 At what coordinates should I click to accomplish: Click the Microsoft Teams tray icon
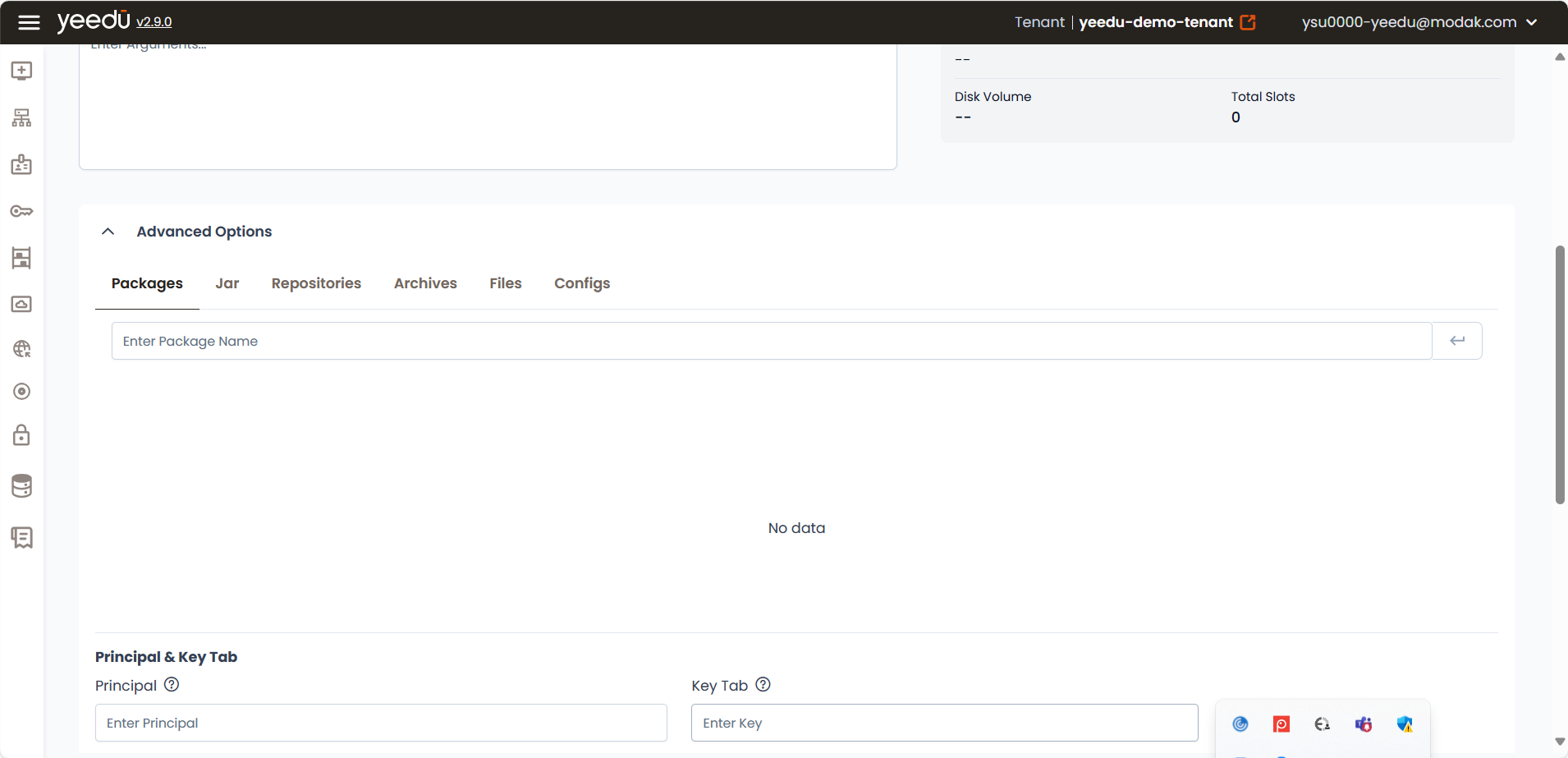(1364, 724)
